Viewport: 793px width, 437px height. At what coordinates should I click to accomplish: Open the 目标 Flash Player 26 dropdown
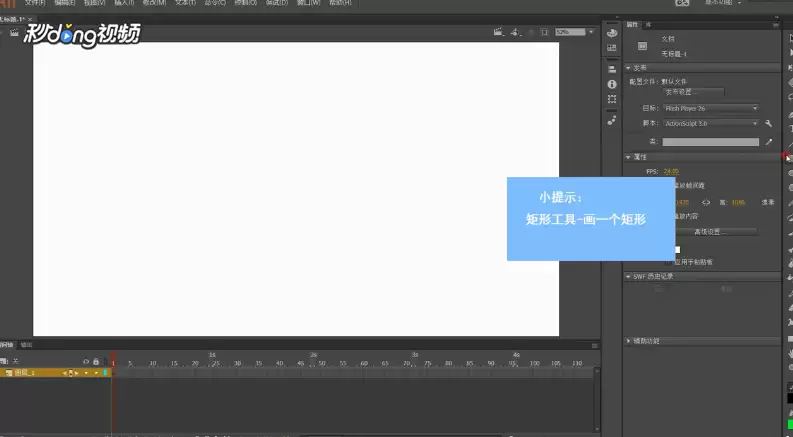(x=711, y=108)
